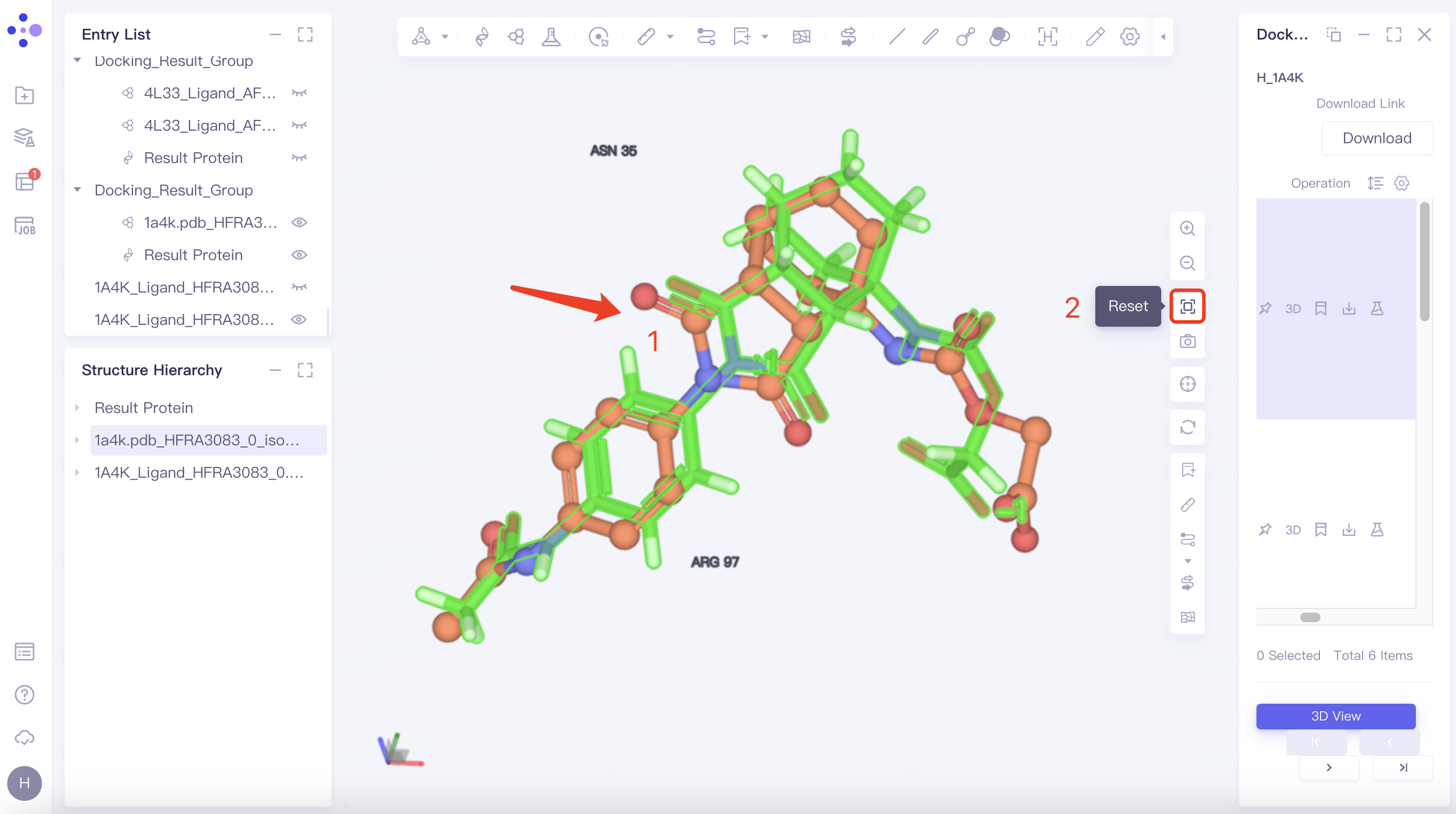Show the hidden 4L33_Ligand_AF entry
This screenshot has height=814, width=1456.
[x=299, y=92]
